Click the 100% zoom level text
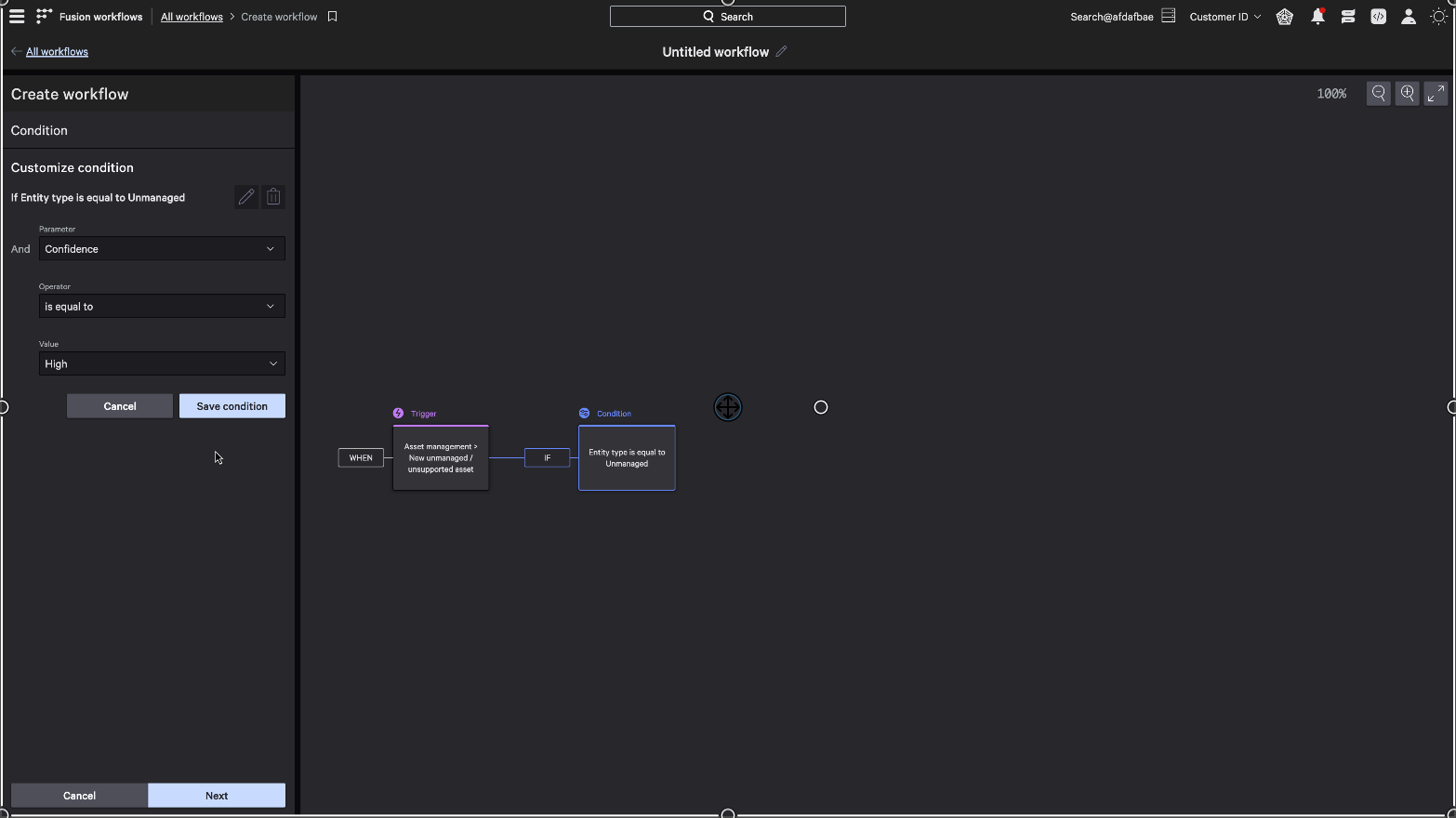 (x=1331, y=94)
